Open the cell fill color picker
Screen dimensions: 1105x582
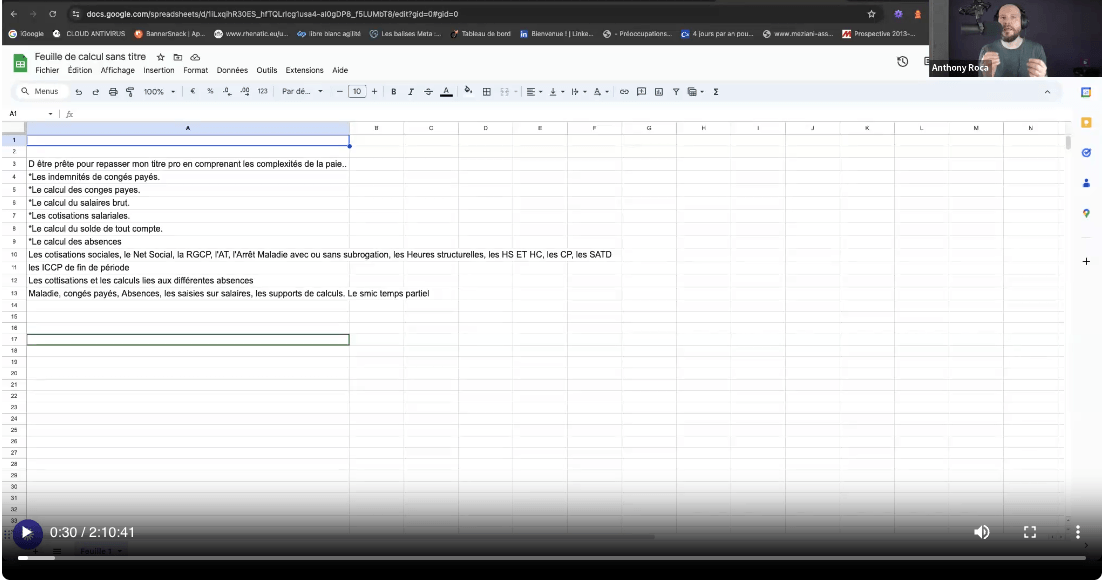(468, 91)
